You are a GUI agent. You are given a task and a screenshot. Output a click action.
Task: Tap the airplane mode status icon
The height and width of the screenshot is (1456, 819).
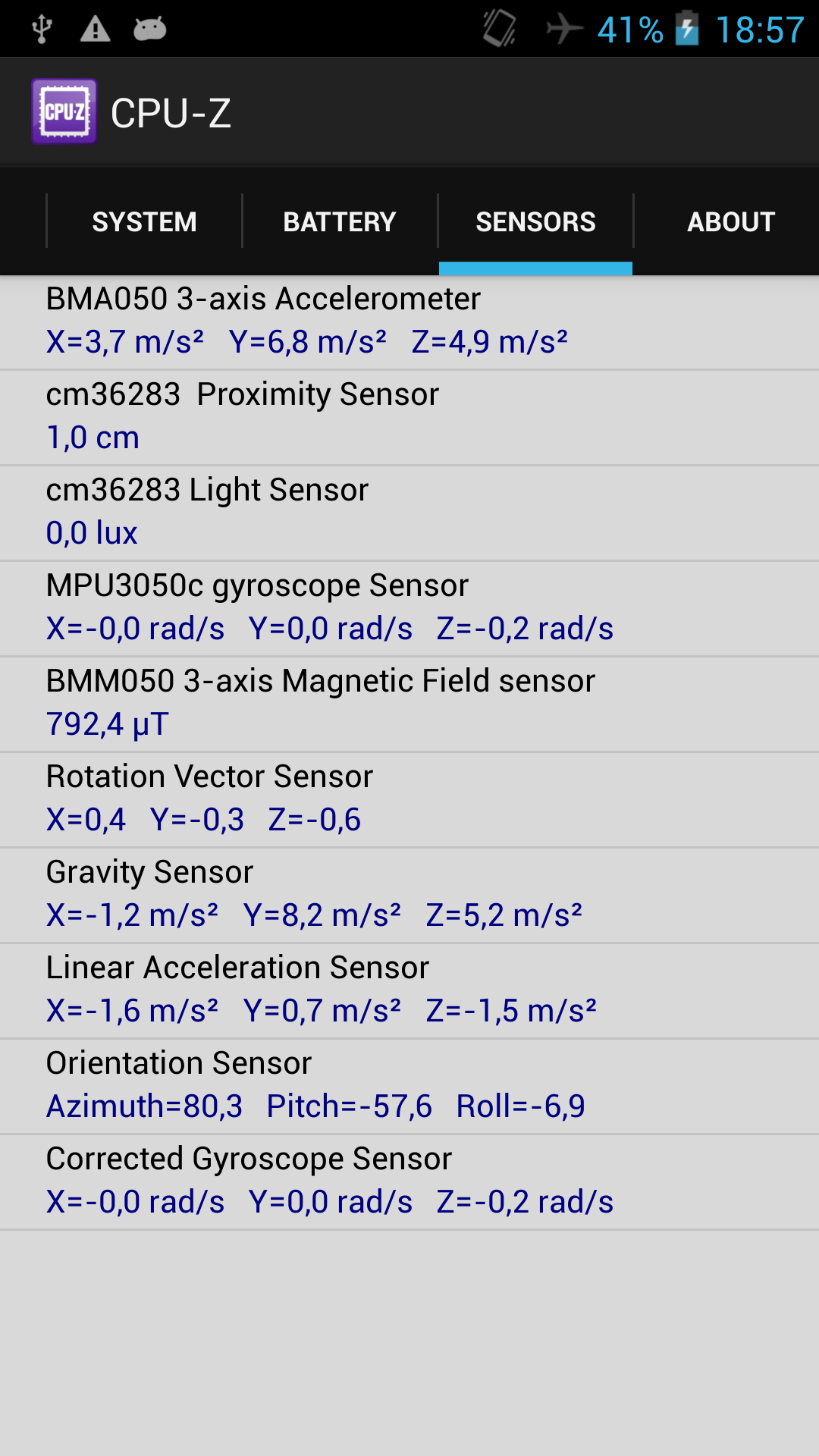pyautogui.click(x=564, y=29)
